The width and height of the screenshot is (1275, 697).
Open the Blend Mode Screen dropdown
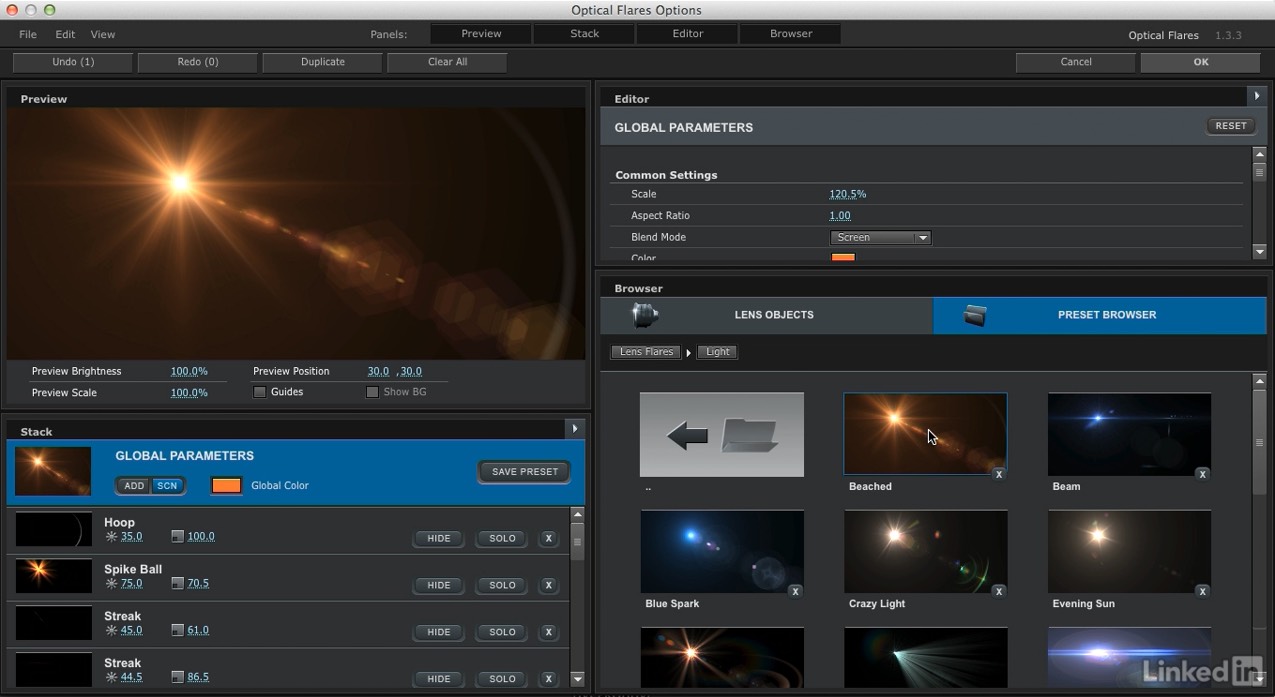pos(880,237)
